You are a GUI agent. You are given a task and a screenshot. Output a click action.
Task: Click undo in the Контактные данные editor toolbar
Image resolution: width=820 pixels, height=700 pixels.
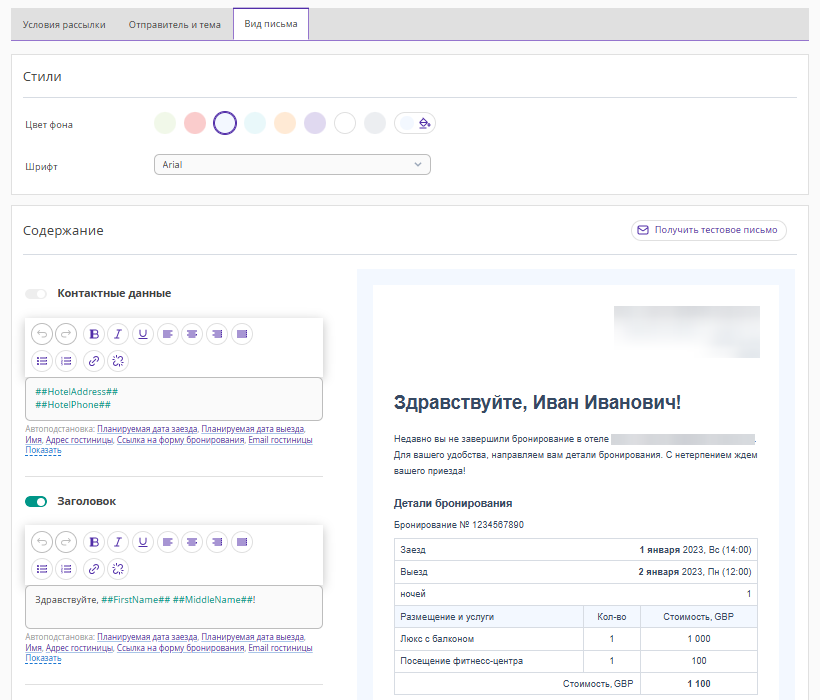point(41,335)
